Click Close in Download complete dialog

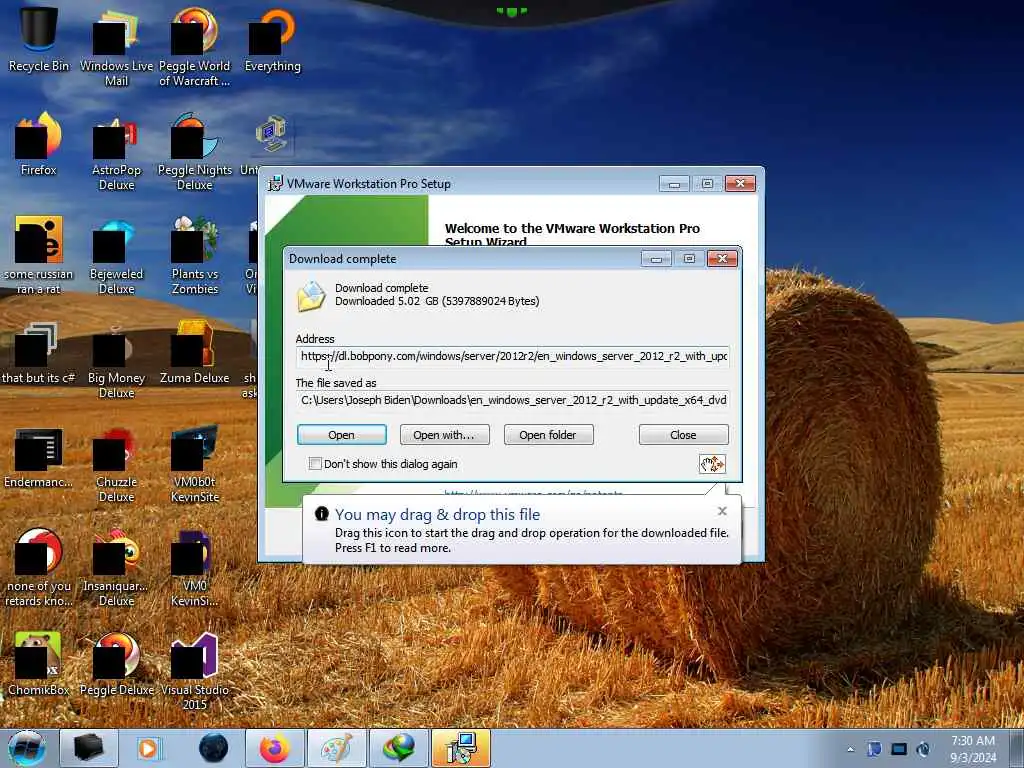point(683,435)
